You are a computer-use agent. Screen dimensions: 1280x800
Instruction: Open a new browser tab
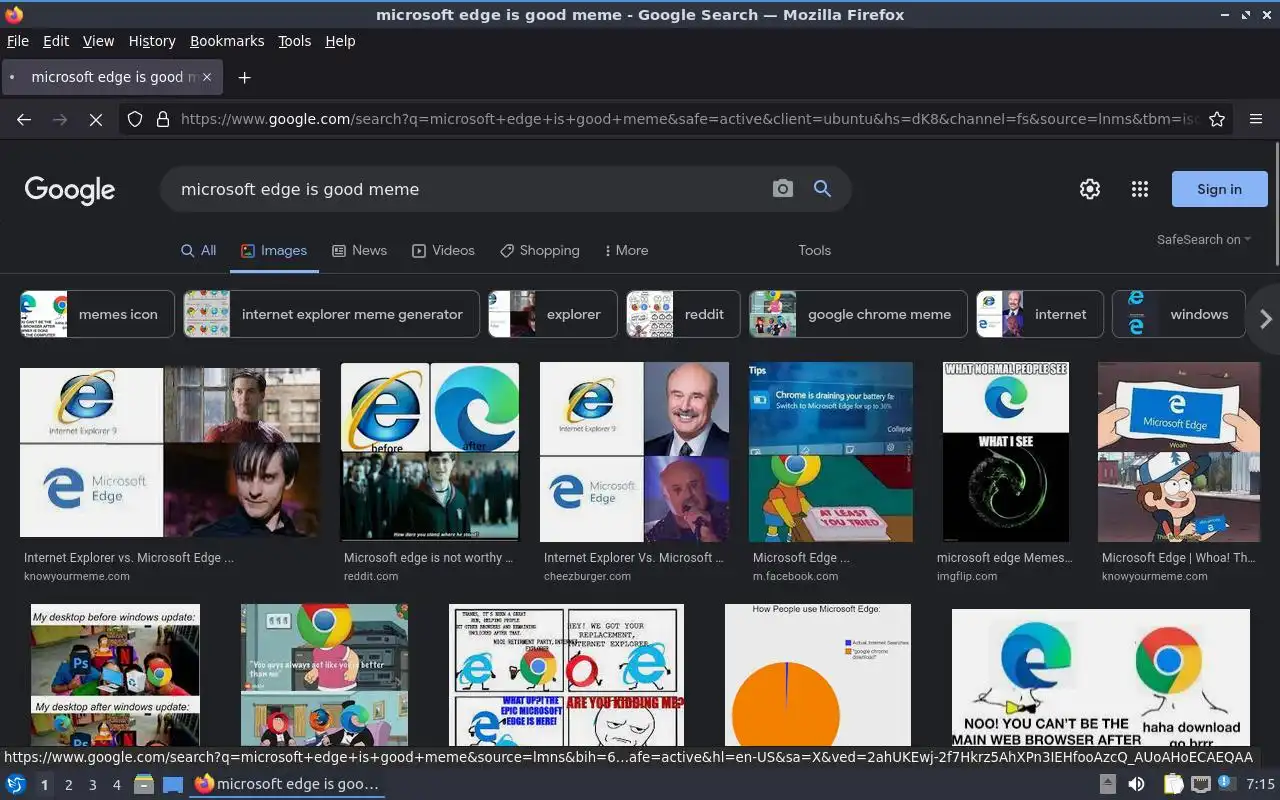coord(244,77)
